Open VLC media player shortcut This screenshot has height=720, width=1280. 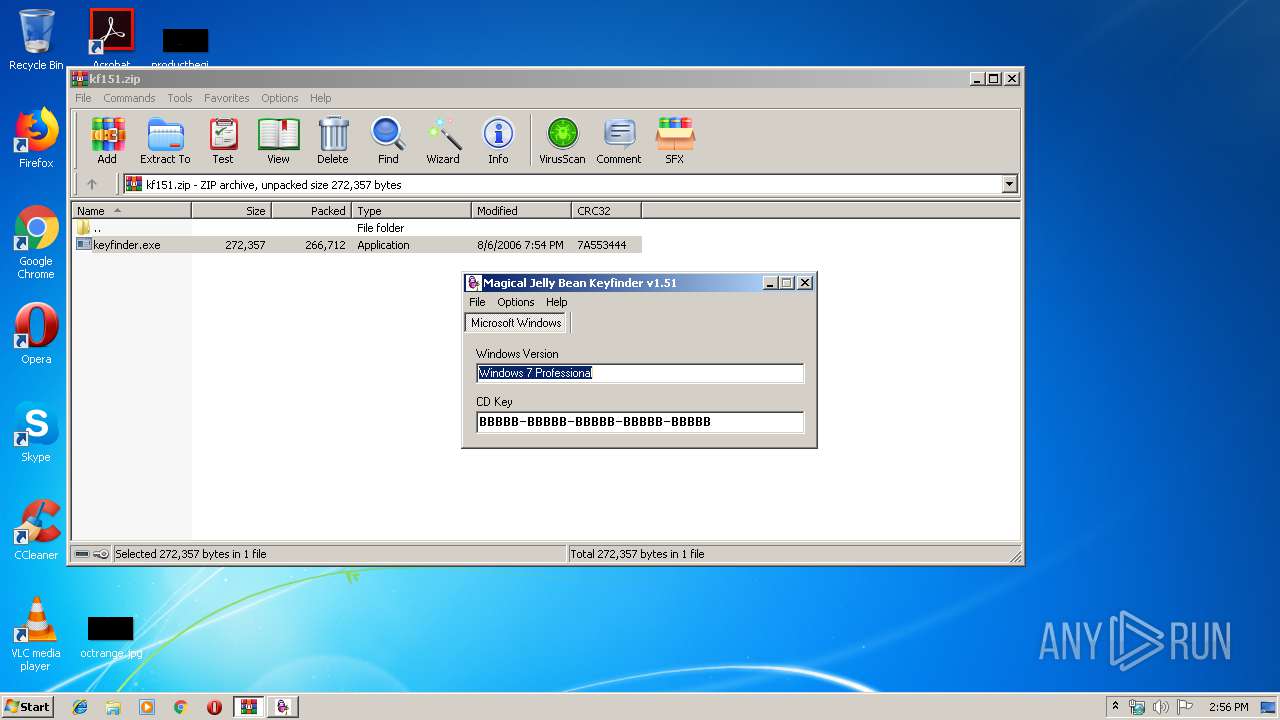coord(36,634)
